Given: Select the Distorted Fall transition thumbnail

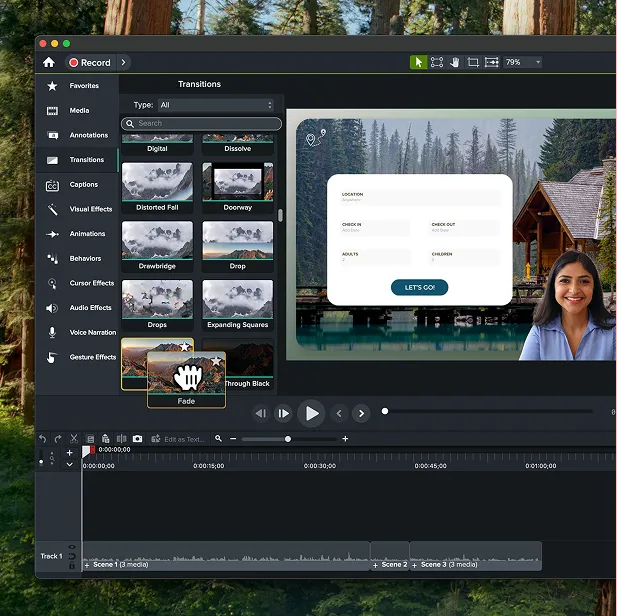Looking at the screenshot, I should (157, 182).
